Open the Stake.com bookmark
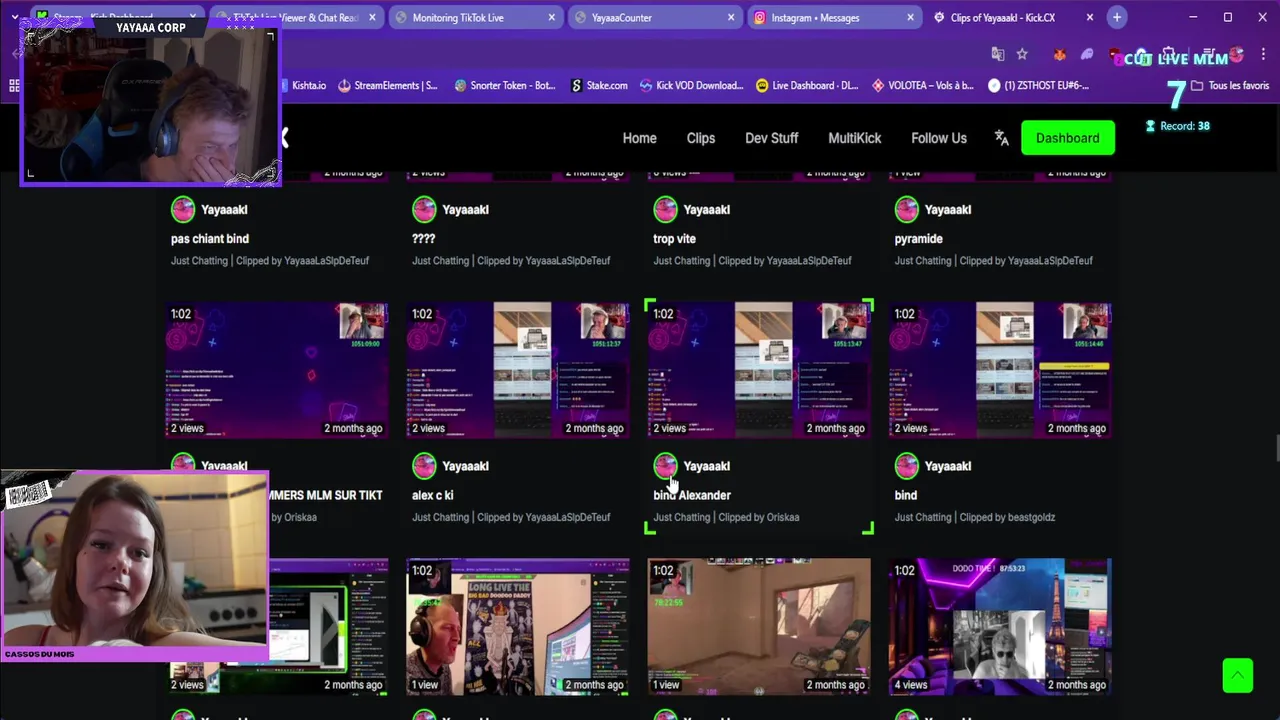This screenshot has width=1280, height=720. tap(599, 86)
